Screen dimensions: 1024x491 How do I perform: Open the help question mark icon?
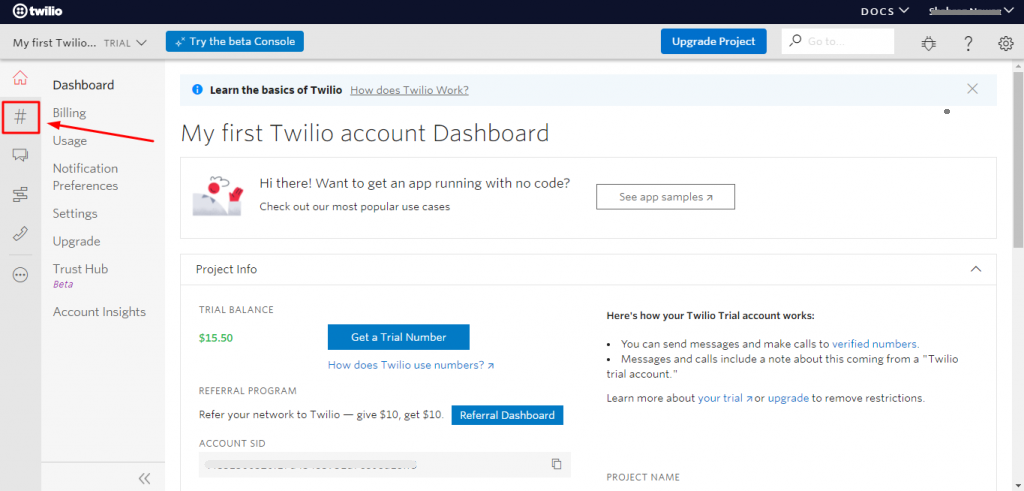[968, 43]
